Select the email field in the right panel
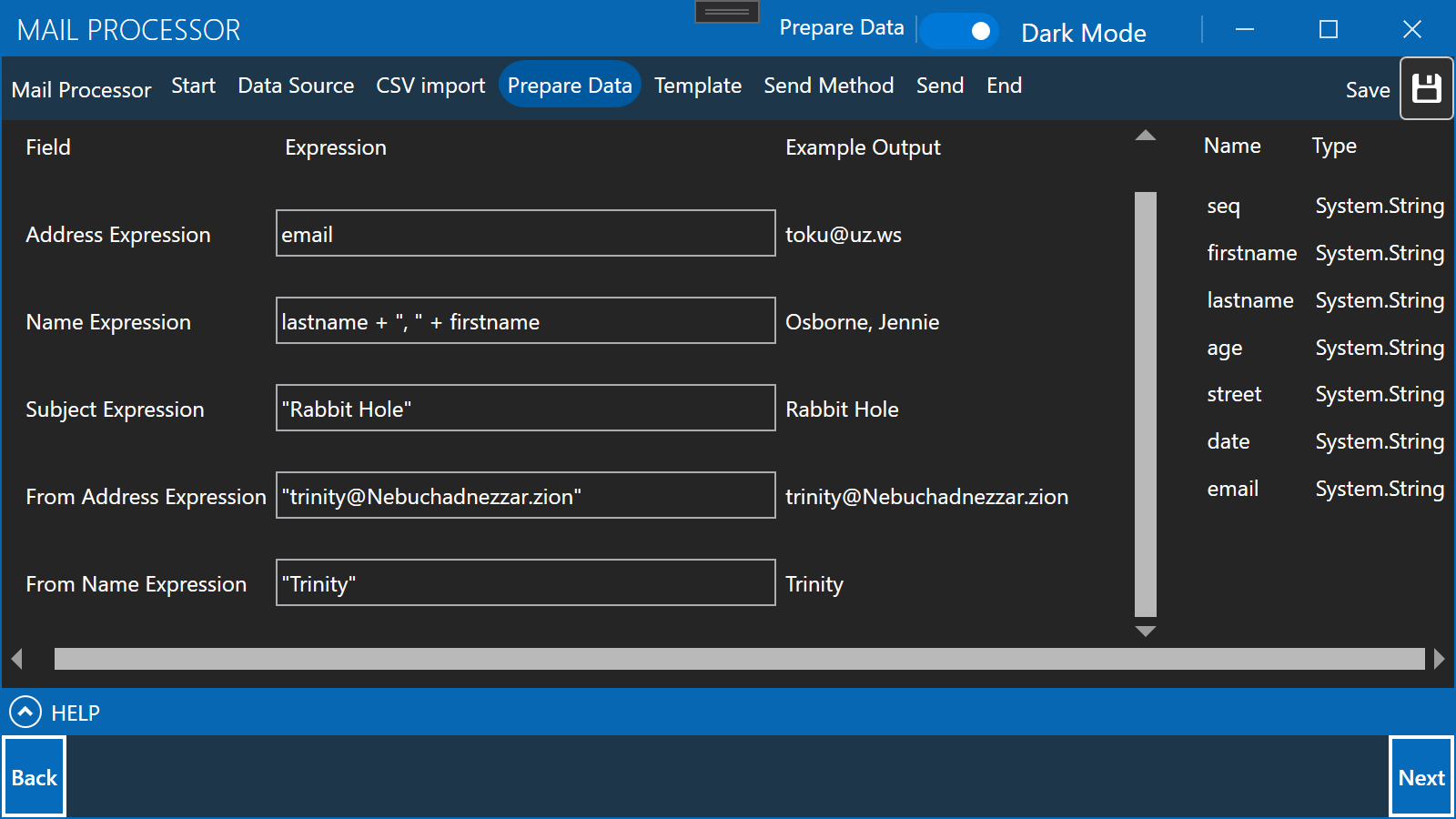The height and width of the screenshot is (819, 1456). pos(1232,489)
